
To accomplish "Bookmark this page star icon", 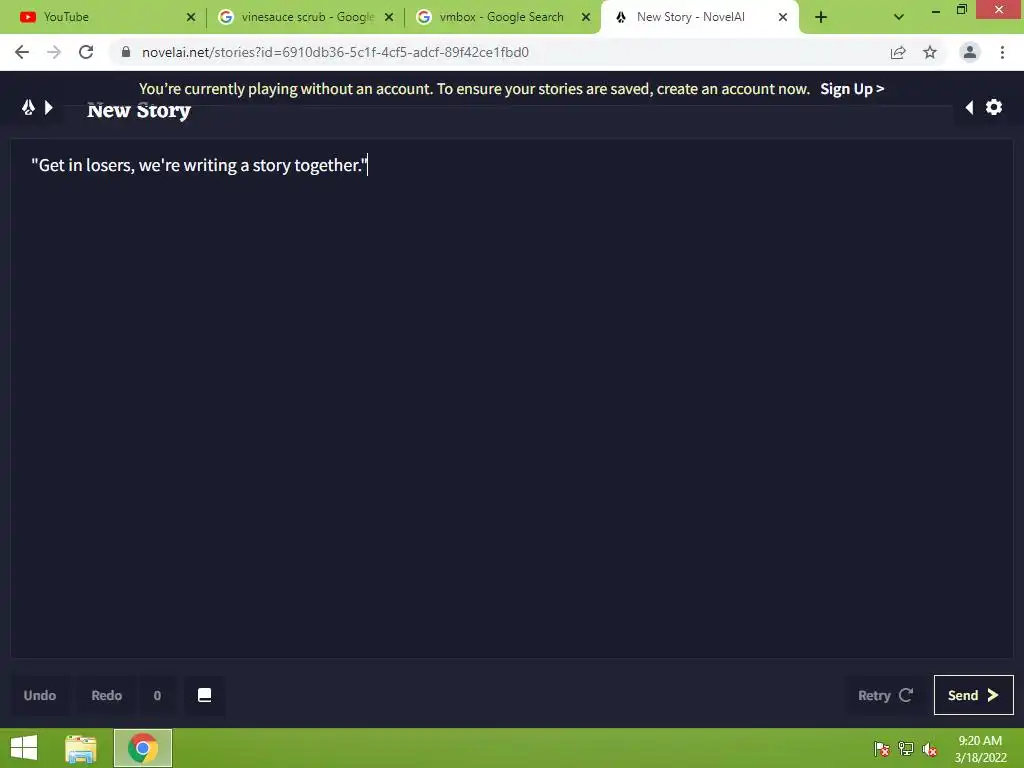I will tap(930, 52).
